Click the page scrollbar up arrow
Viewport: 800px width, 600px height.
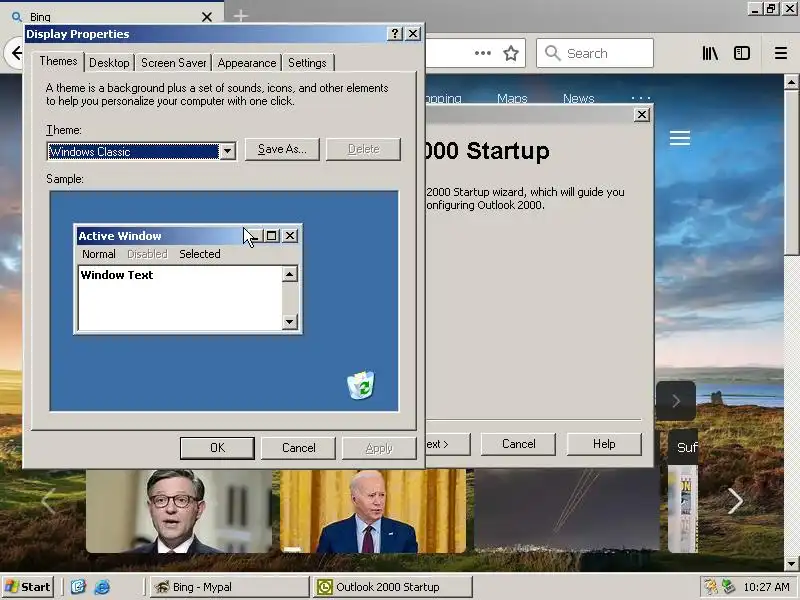[791, 82]
